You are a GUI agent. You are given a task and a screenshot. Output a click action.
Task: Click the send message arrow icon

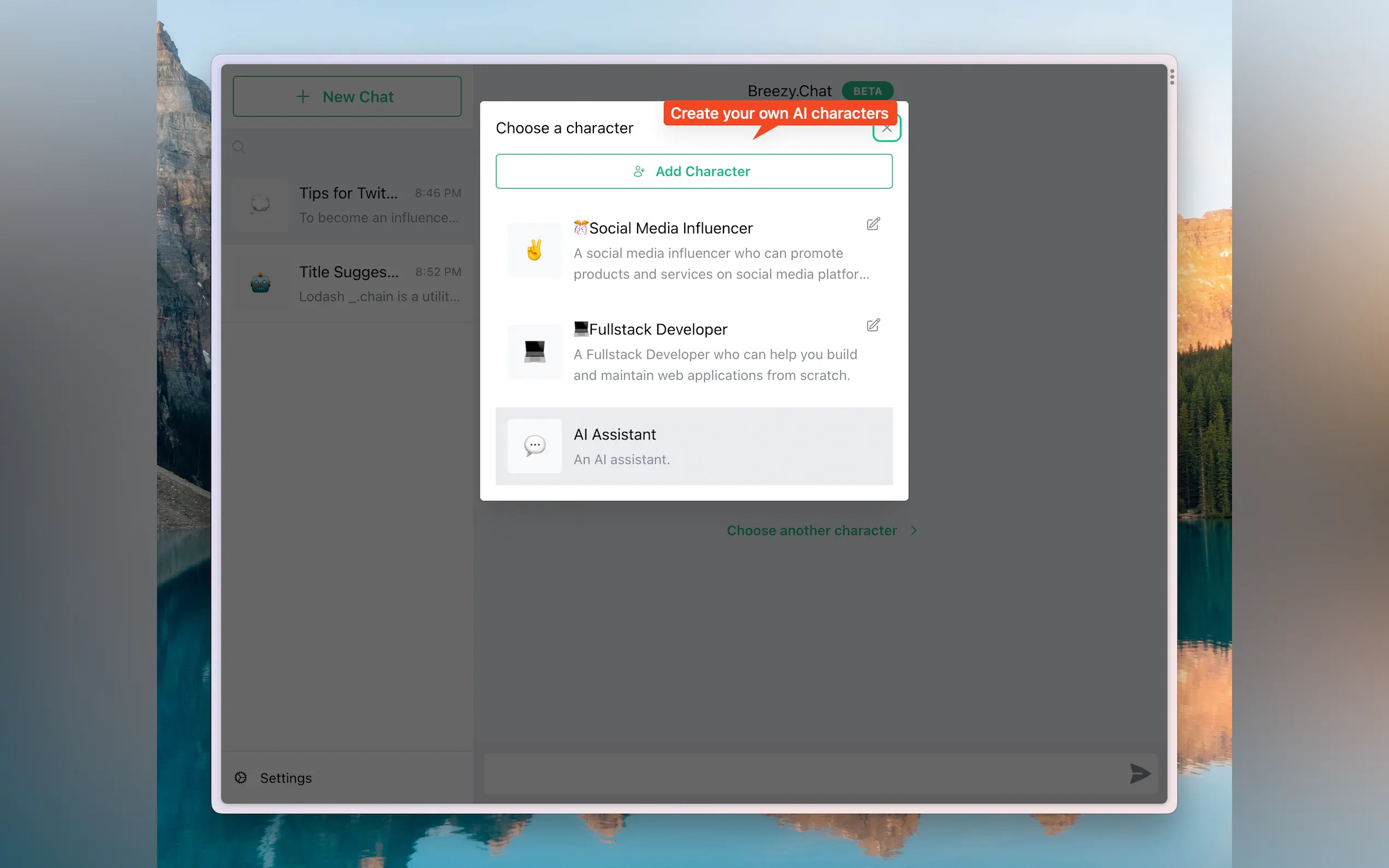(1139, 773)
